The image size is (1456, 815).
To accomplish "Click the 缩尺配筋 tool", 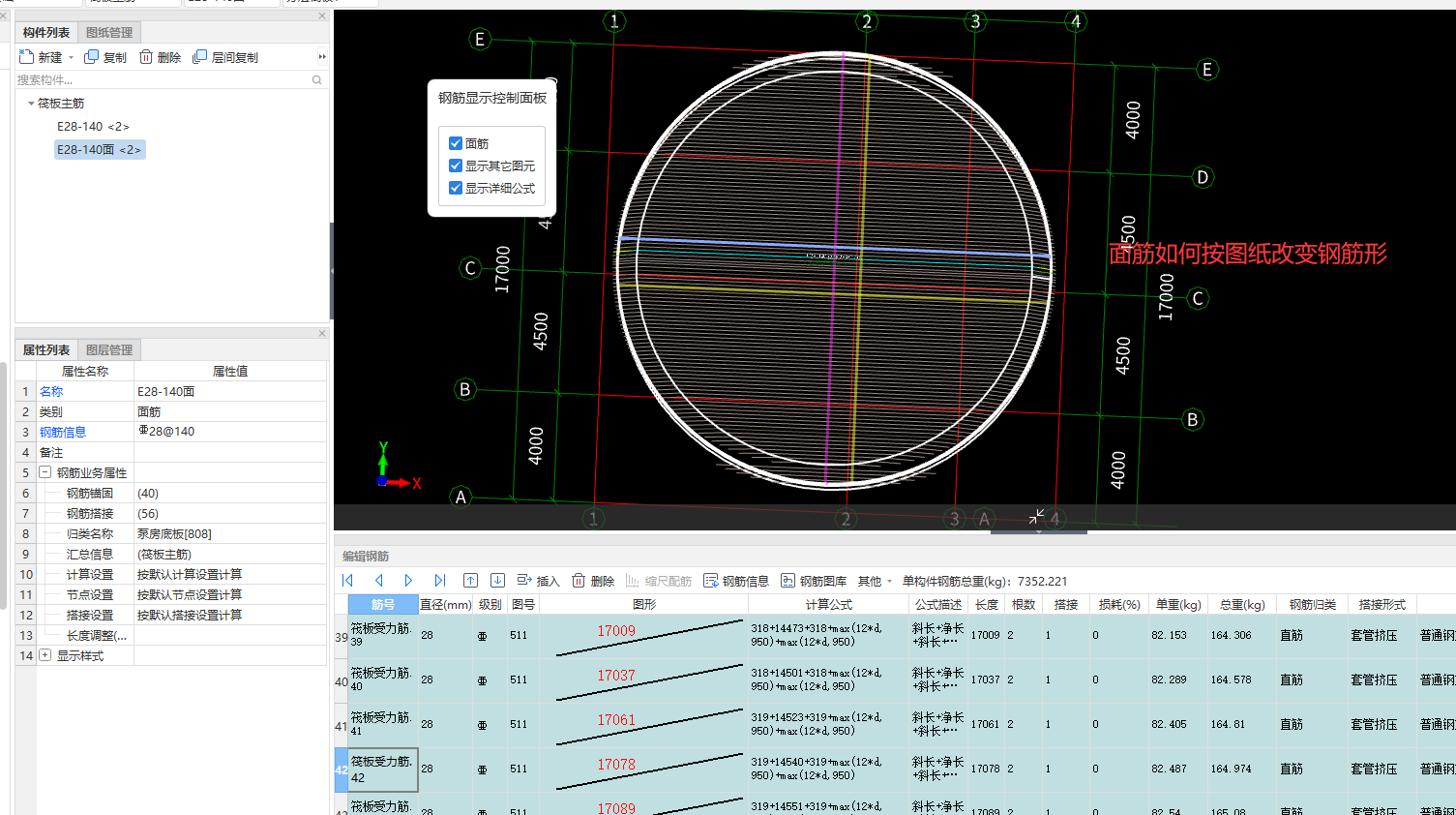I will click(659, 581).
